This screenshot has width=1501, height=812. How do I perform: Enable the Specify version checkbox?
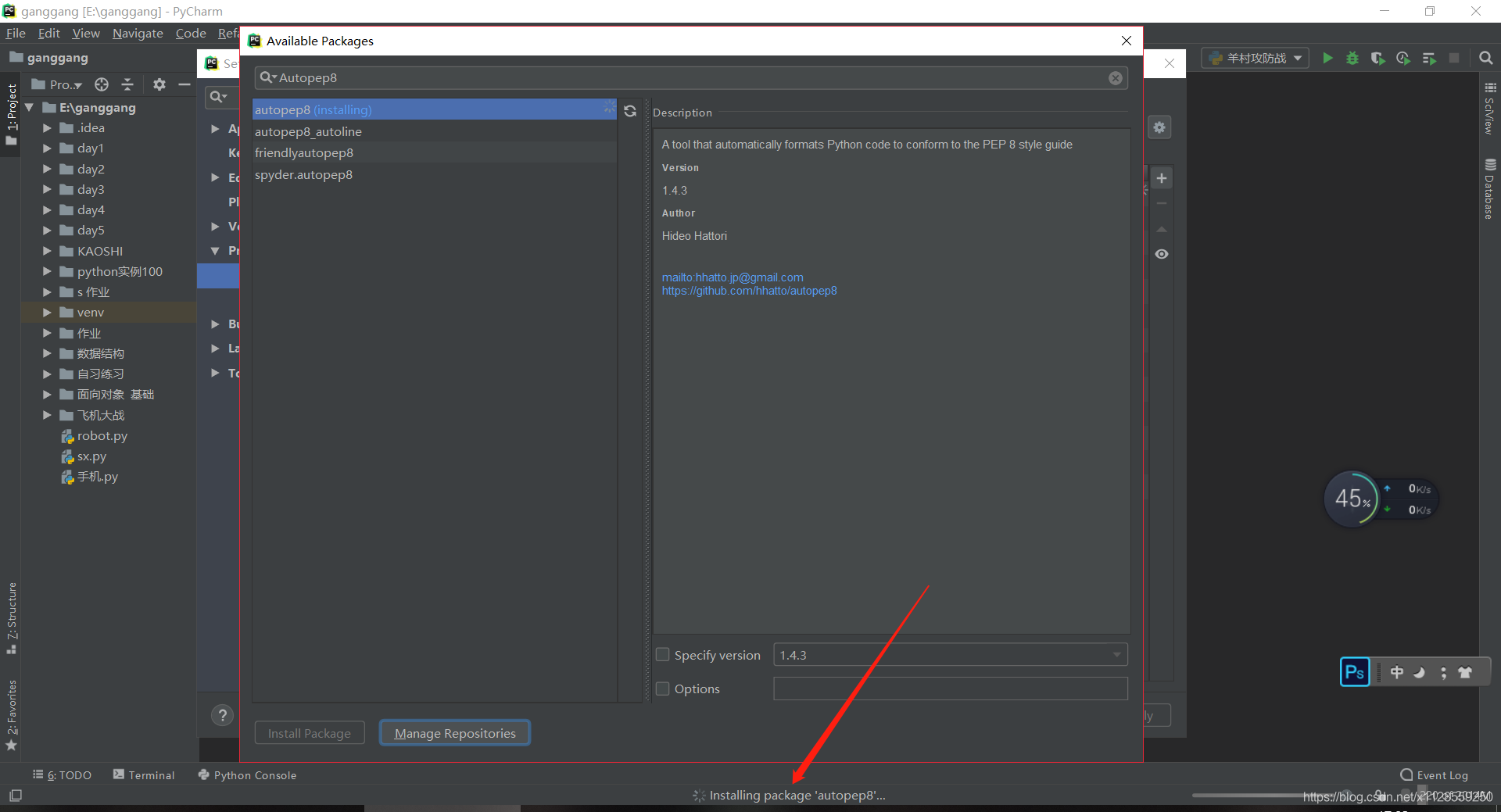663,655
